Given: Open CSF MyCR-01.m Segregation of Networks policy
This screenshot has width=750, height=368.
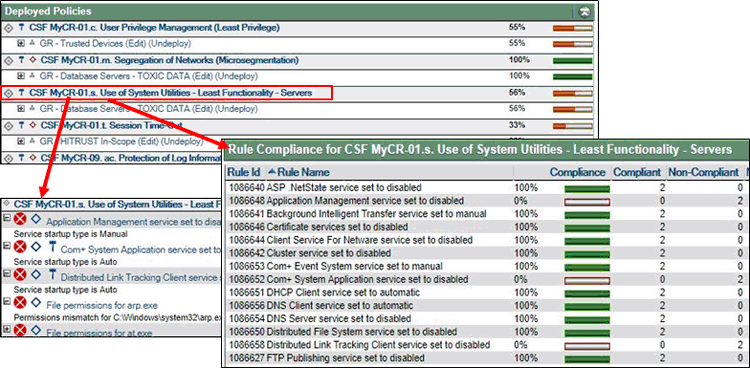Looking at the screenshot, I should click(x=169, y=60).
